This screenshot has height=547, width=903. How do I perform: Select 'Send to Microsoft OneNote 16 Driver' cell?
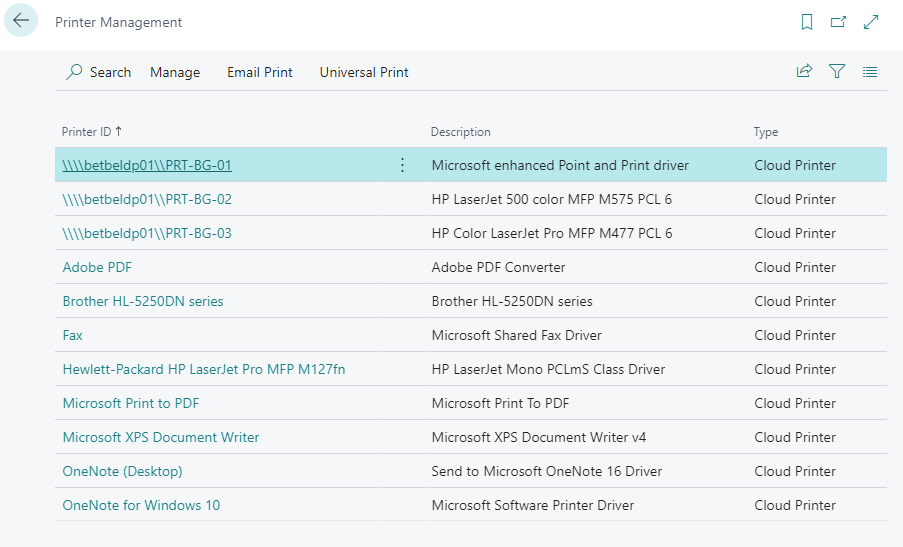tap(547, 471)
